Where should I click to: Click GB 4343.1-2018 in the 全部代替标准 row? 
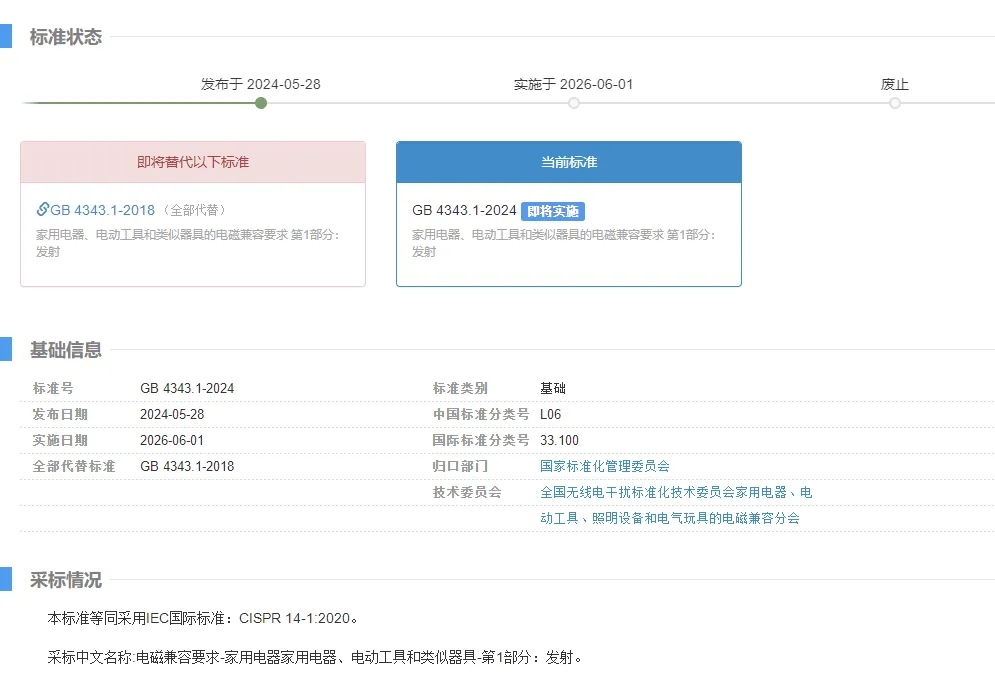[187, 466]
